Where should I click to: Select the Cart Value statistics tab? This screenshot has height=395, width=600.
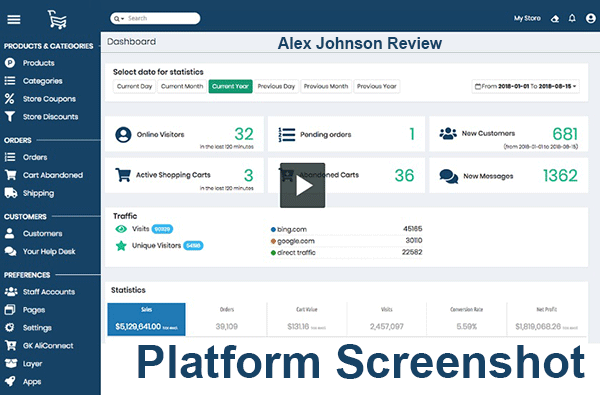coord(307,319)
